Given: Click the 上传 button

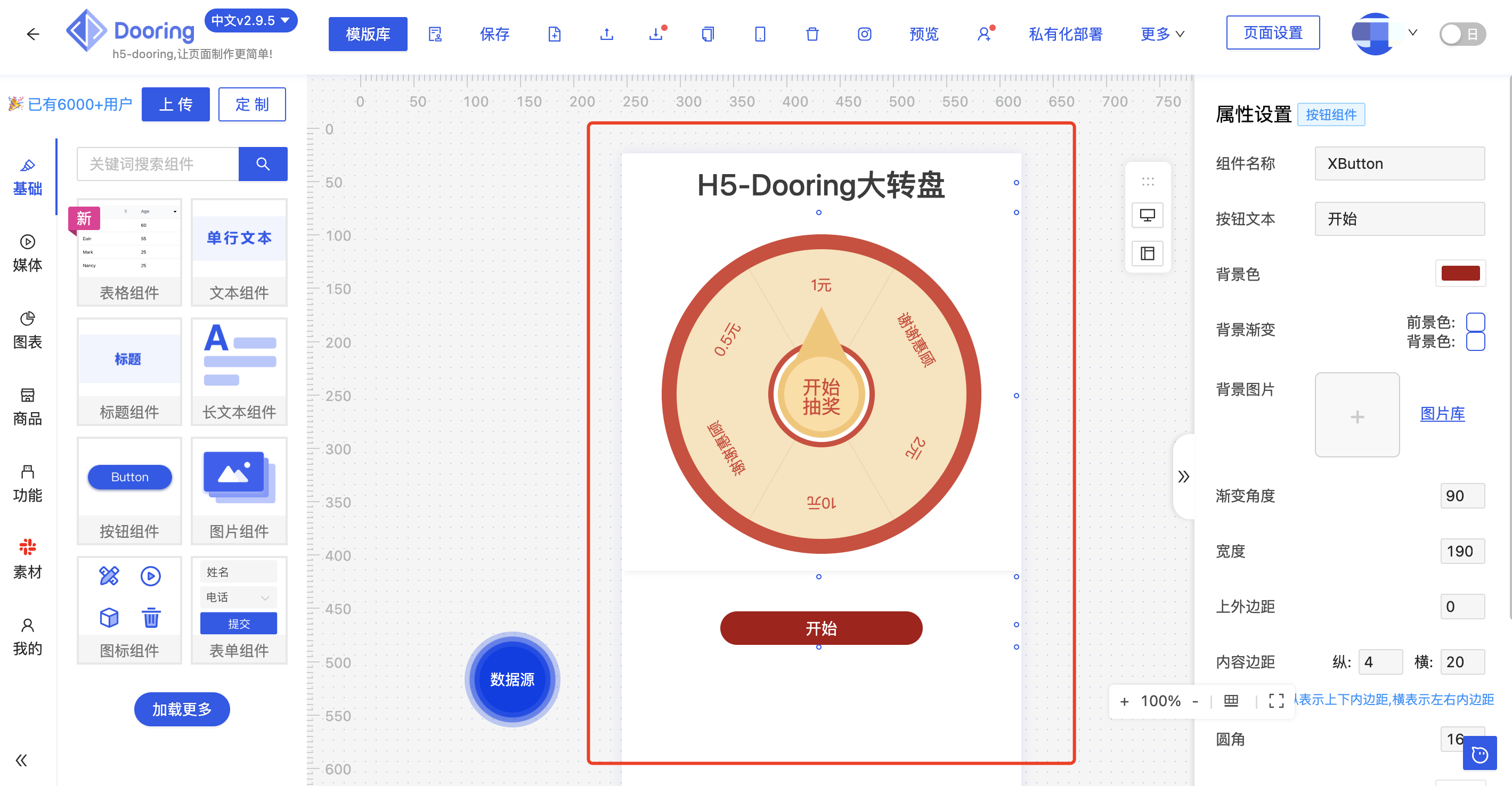Looking at the screenshot, I should (175, 104).
